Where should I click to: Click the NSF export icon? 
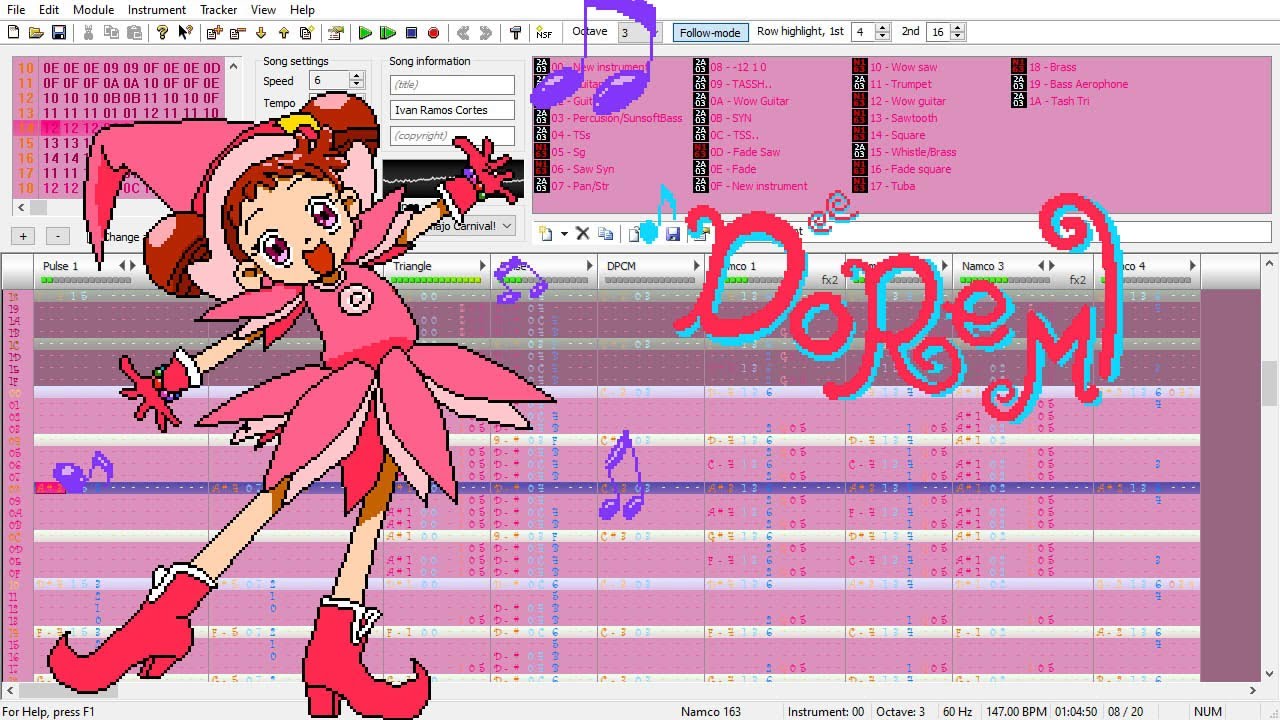[x=544, y=33]
